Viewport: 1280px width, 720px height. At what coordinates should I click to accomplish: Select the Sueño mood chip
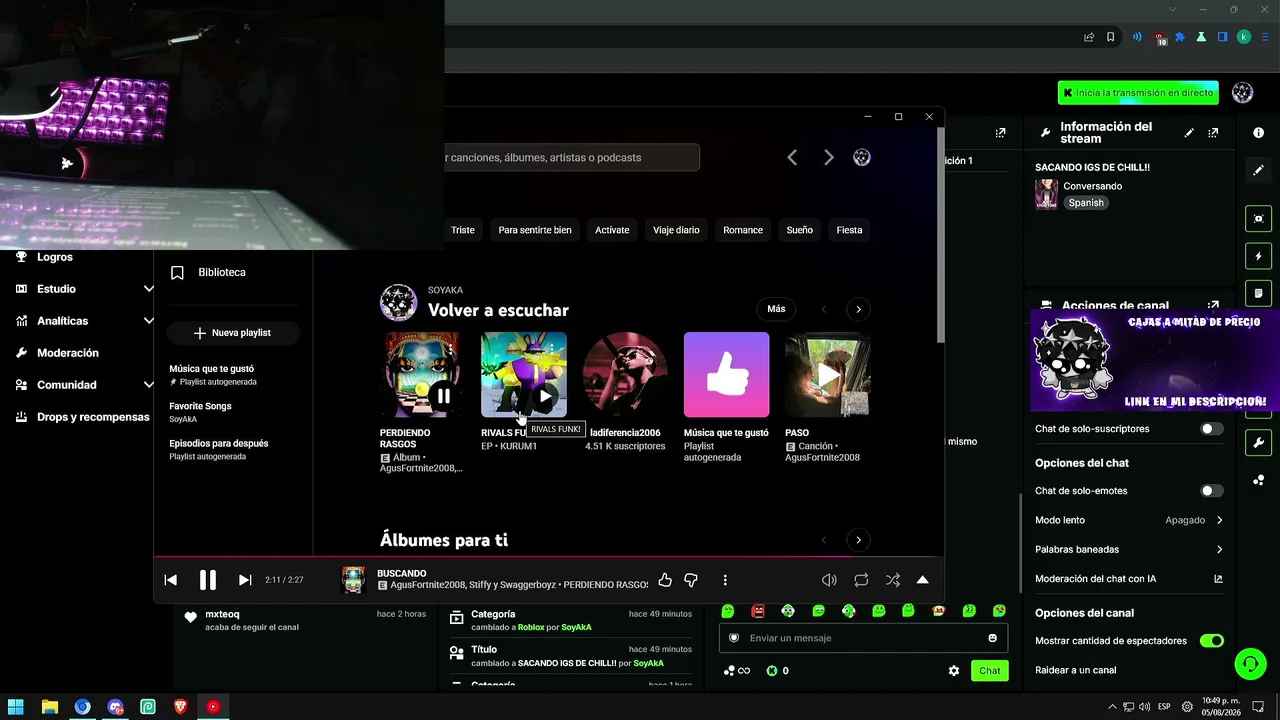point(799,230)
